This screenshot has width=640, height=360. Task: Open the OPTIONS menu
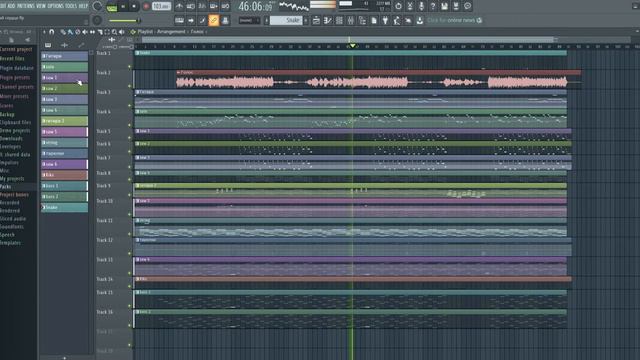(x=56, y=6)
